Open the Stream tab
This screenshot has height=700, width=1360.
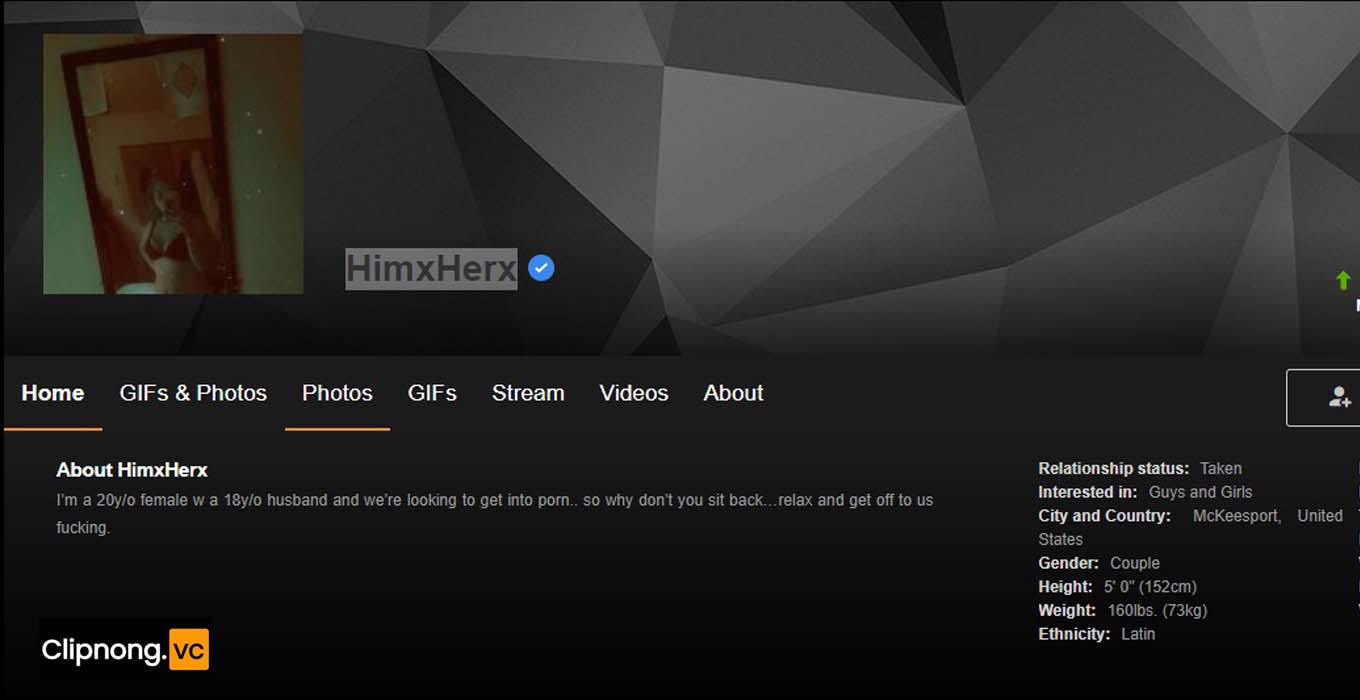pyautogui.click(x=528, y=393)
